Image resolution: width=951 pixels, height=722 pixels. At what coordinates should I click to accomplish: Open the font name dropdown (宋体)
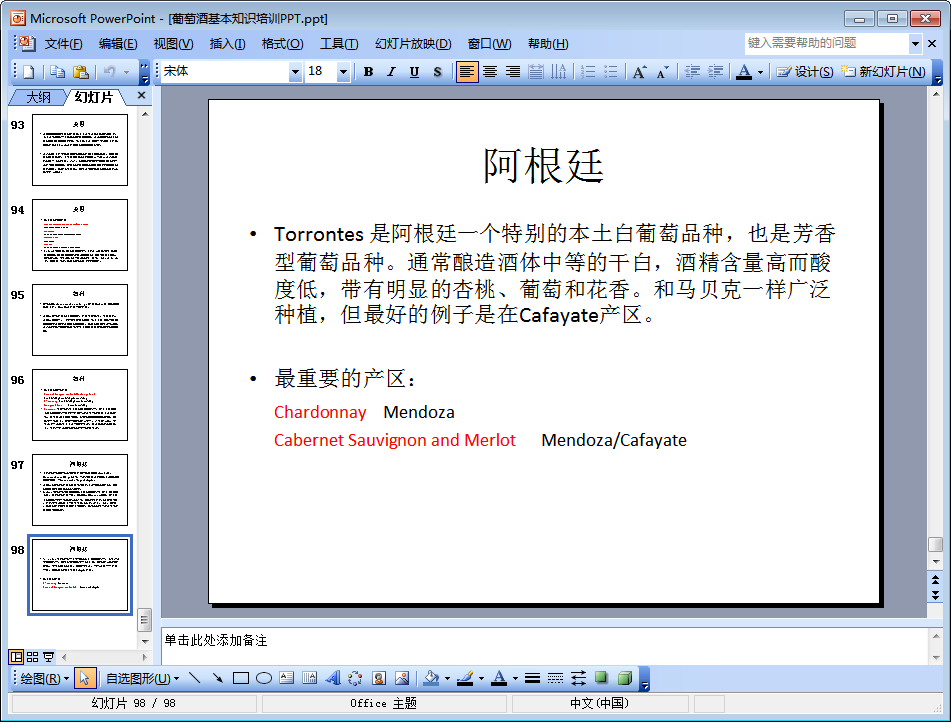coord(295,72)
